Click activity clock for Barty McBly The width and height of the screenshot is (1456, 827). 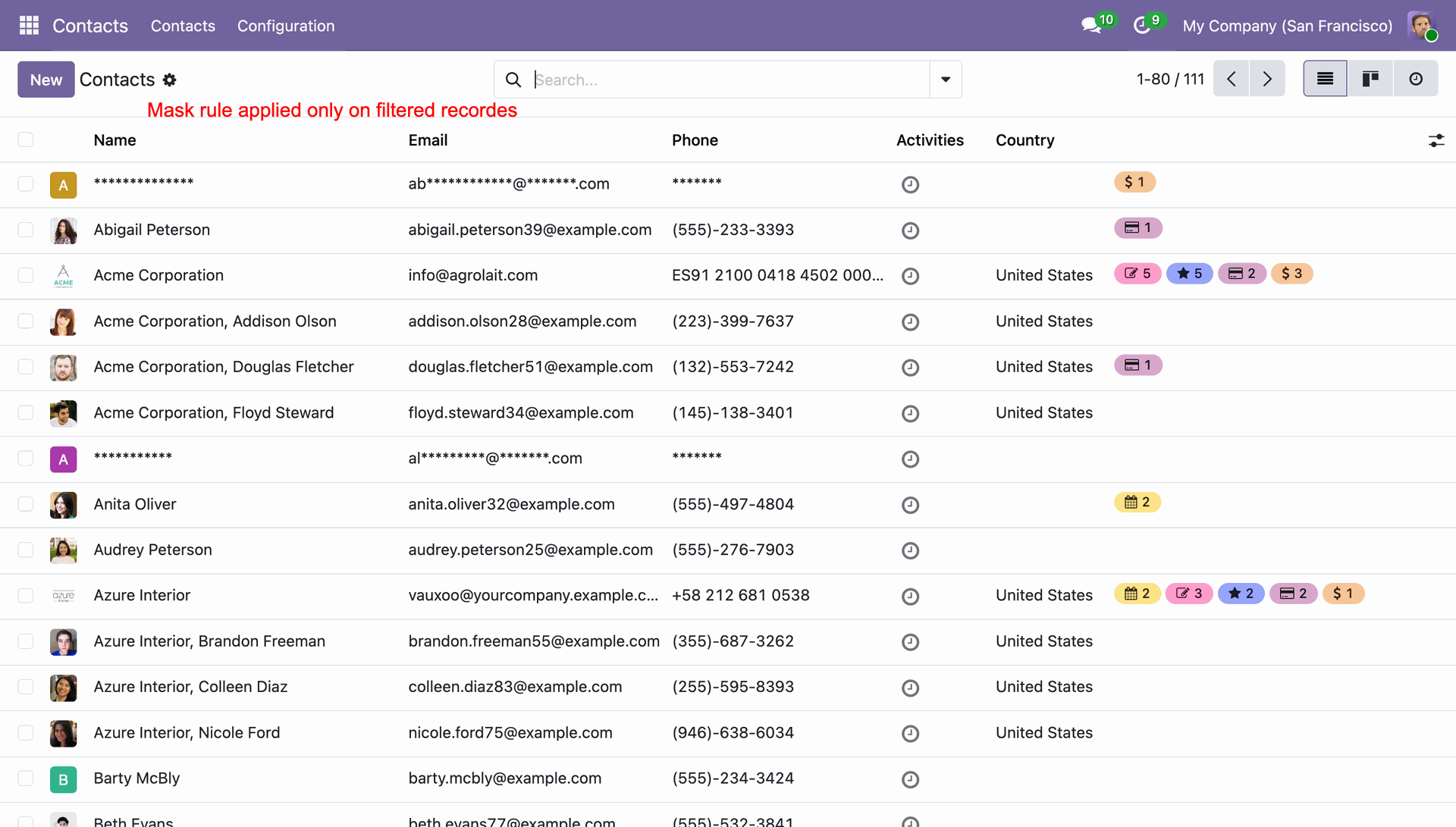910,779
